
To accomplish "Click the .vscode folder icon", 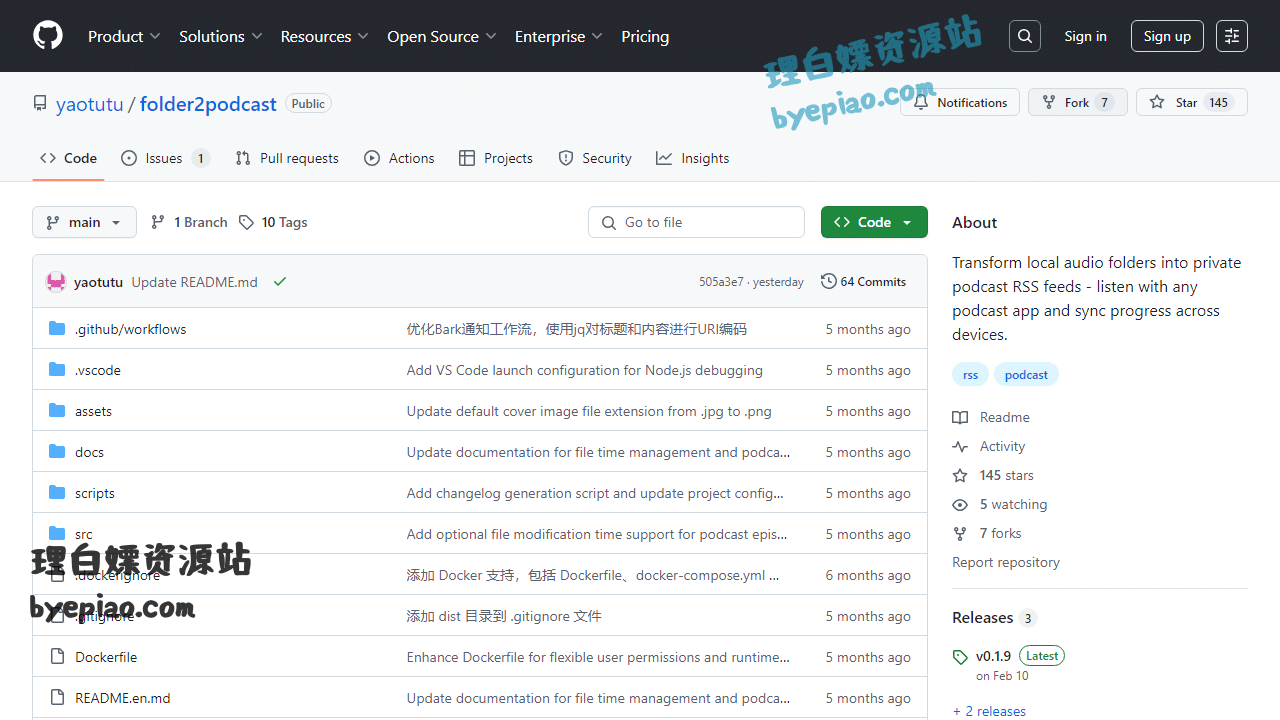I will (57, 370).
